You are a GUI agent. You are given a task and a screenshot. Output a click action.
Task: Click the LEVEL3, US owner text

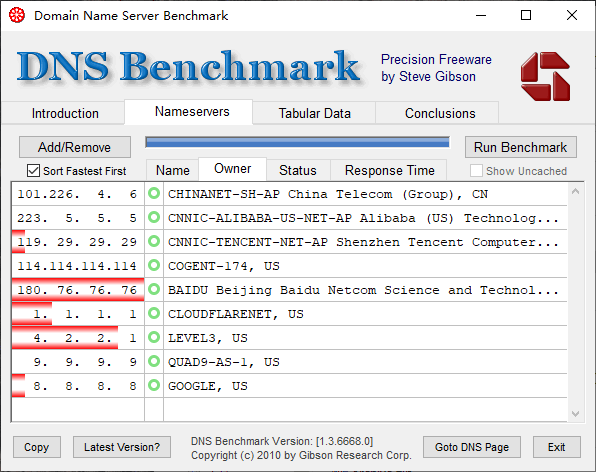pyautogui.click(x=208, y=338)
